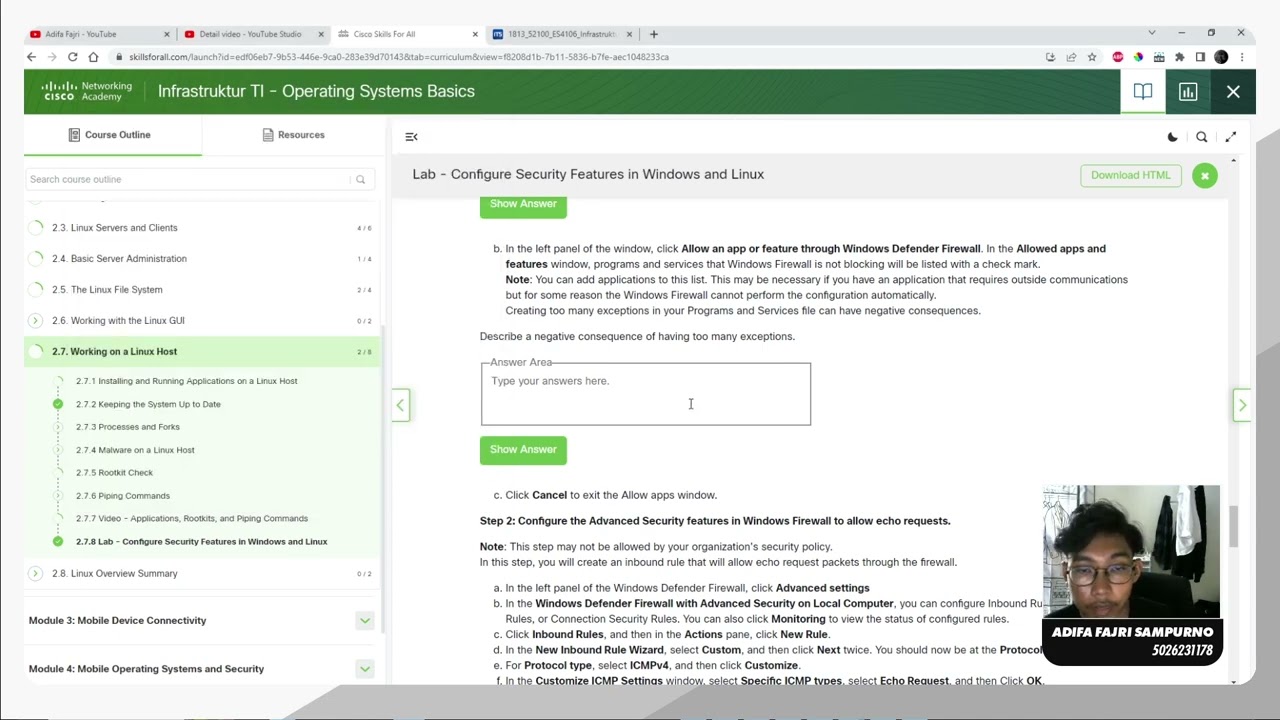
Task: Open 2.7.3 Processes and Forks
Action: pyautogui.click(x=128, y=427)
